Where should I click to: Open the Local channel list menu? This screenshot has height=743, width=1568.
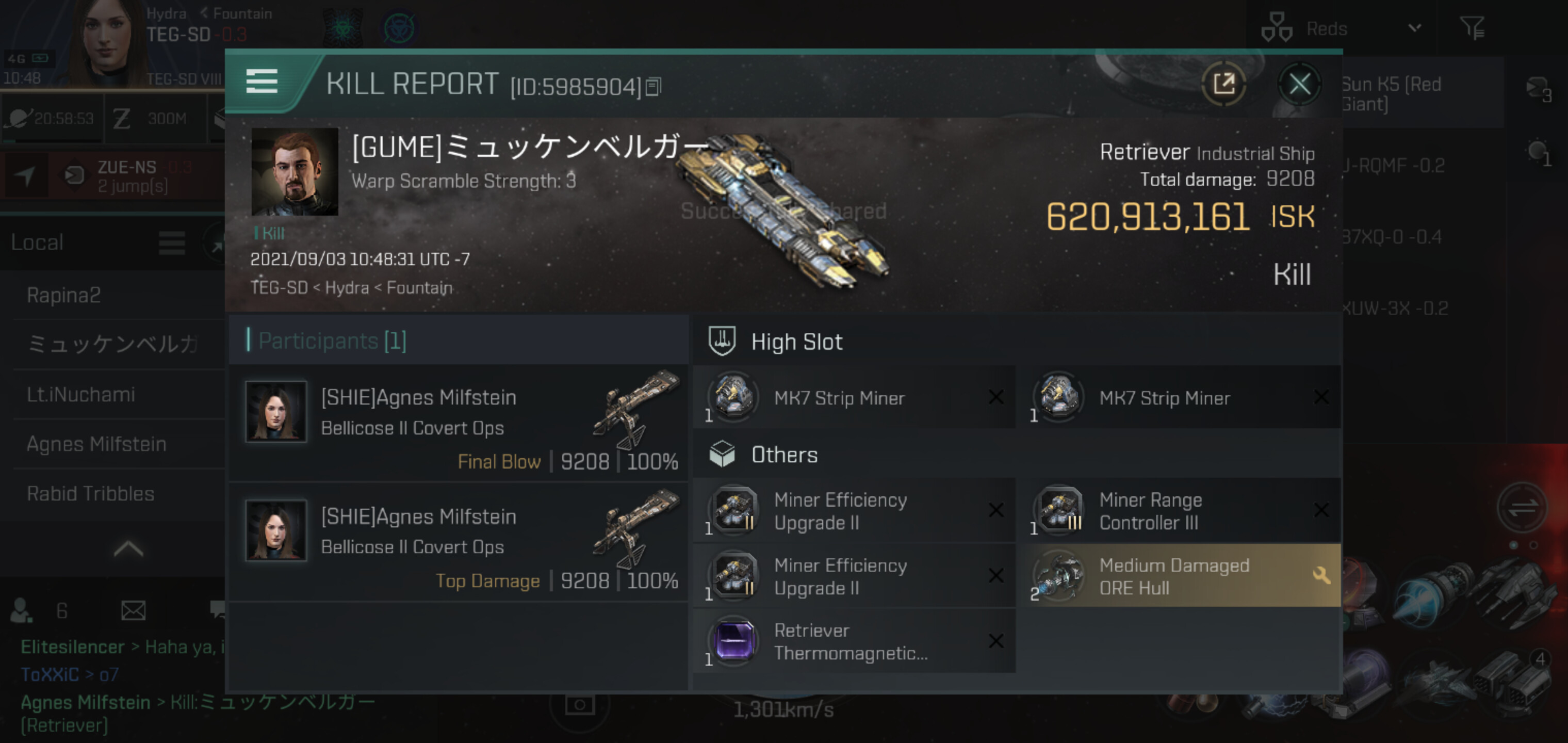[172, 243]
